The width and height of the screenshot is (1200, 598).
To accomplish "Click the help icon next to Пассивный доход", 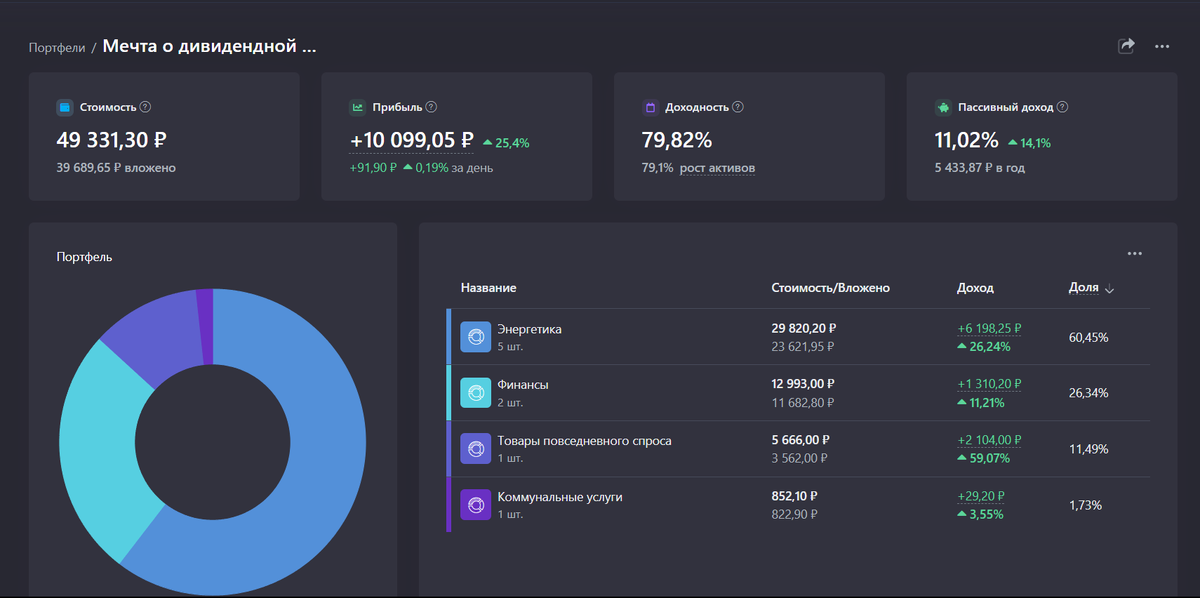I will (1062, 107).
